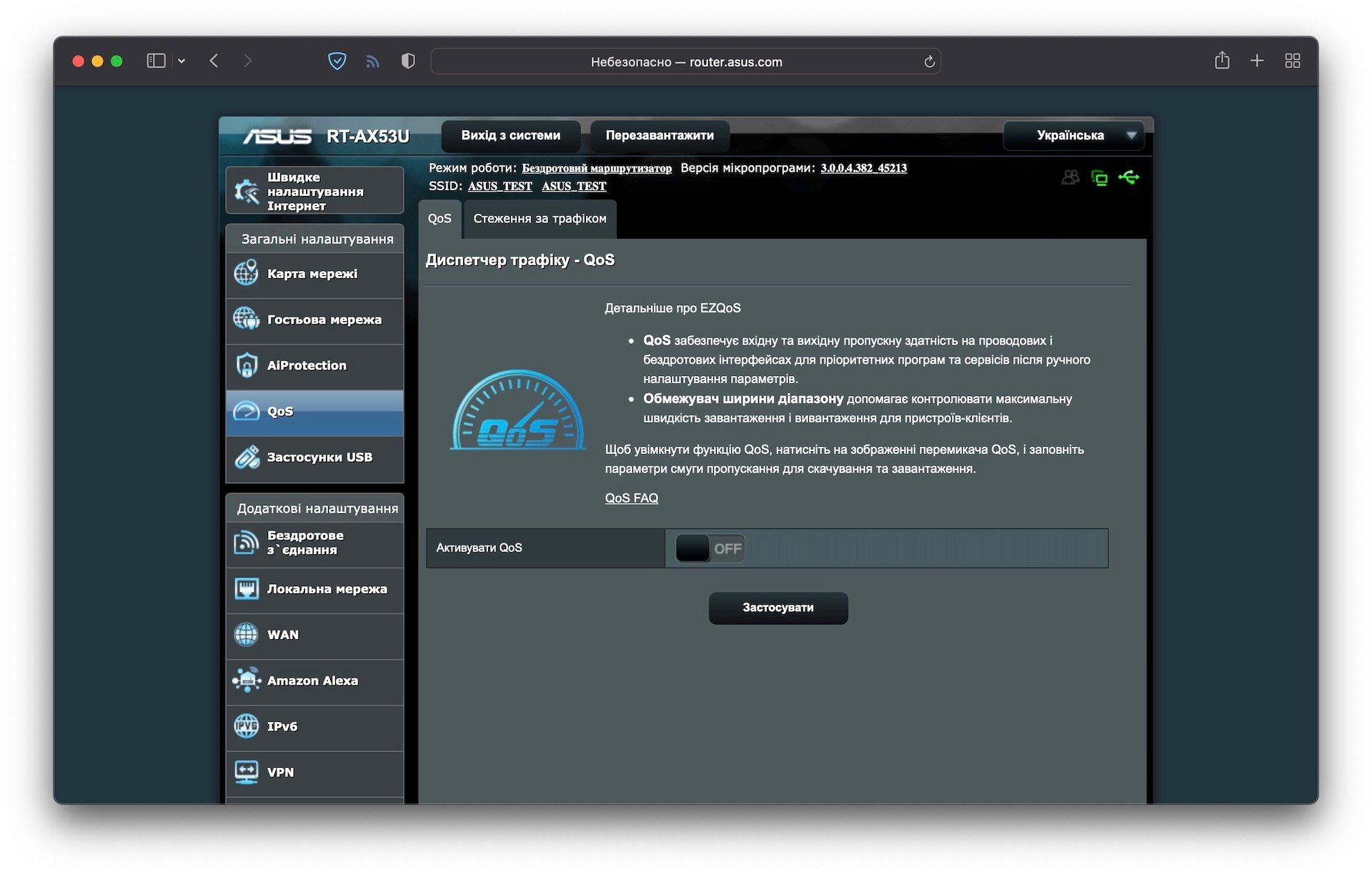Switch to the QoS tab
The width and height of the screenshot is (1372, 875).
pos(439,219)
